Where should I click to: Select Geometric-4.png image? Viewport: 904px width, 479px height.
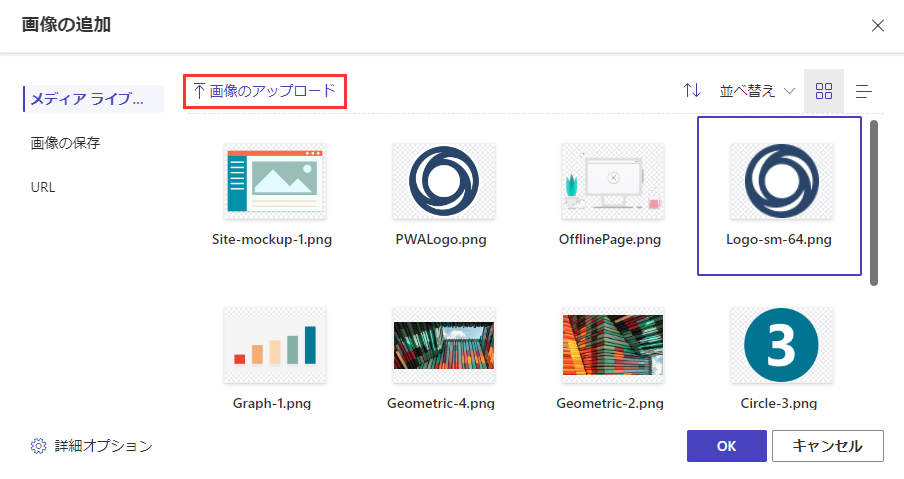(x=444, y=345)
